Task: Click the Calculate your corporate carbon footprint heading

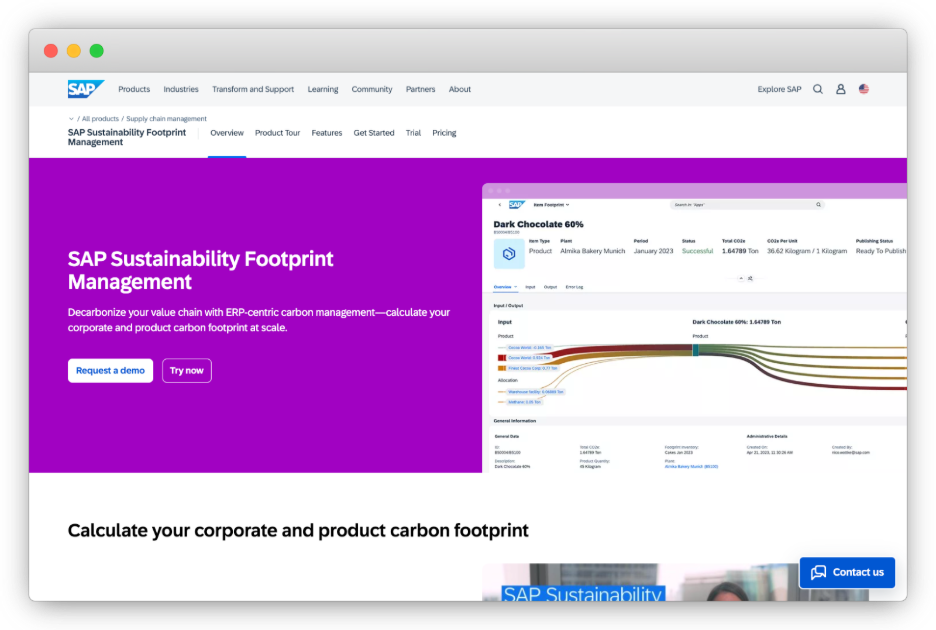Action: coord(298,530)
